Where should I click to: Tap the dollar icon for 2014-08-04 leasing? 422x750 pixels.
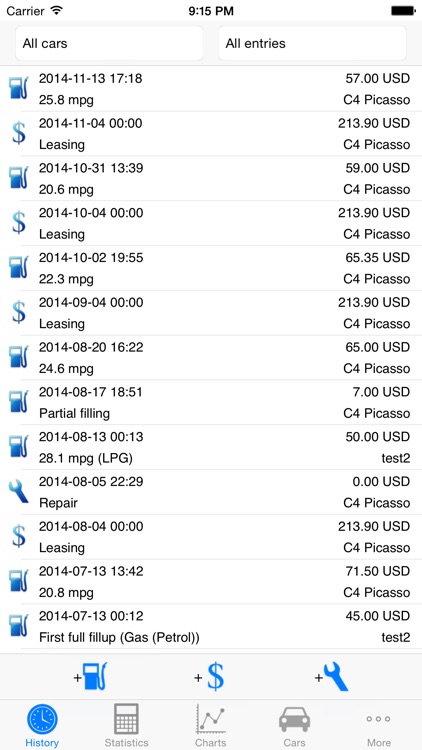[19, 537]
